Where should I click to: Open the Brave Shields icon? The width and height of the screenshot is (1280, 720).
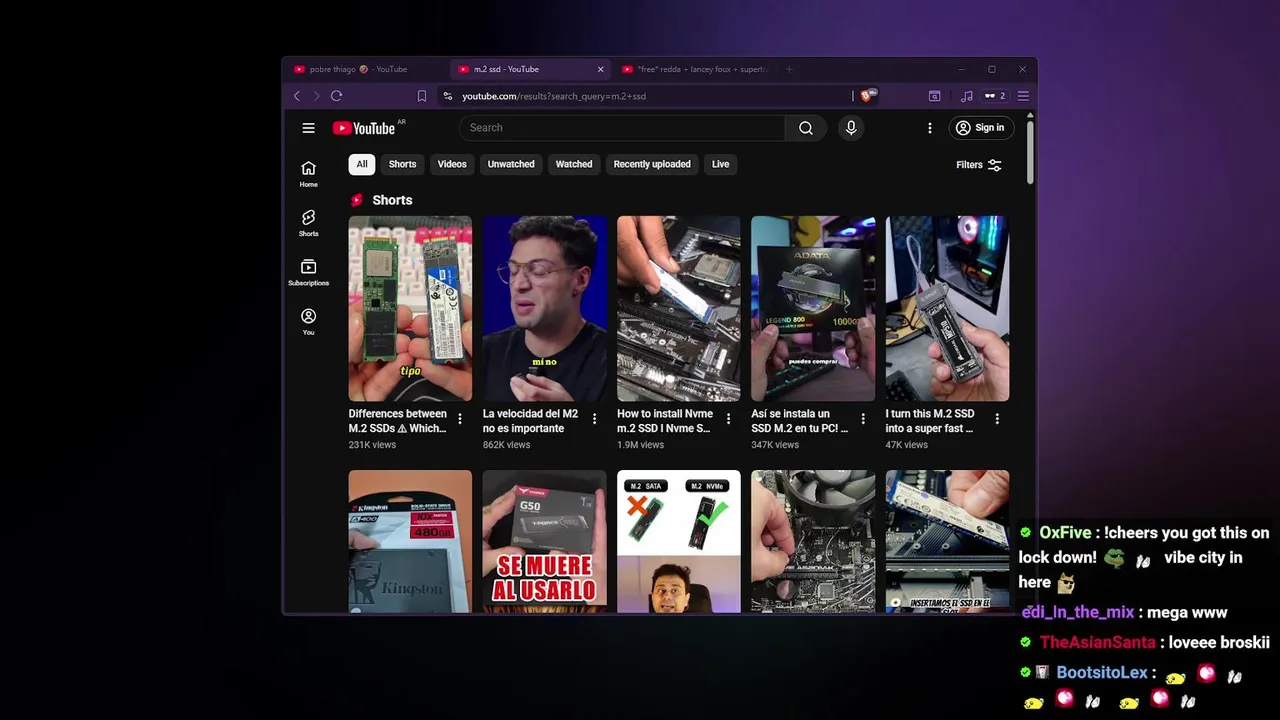[x=867, y=96]
